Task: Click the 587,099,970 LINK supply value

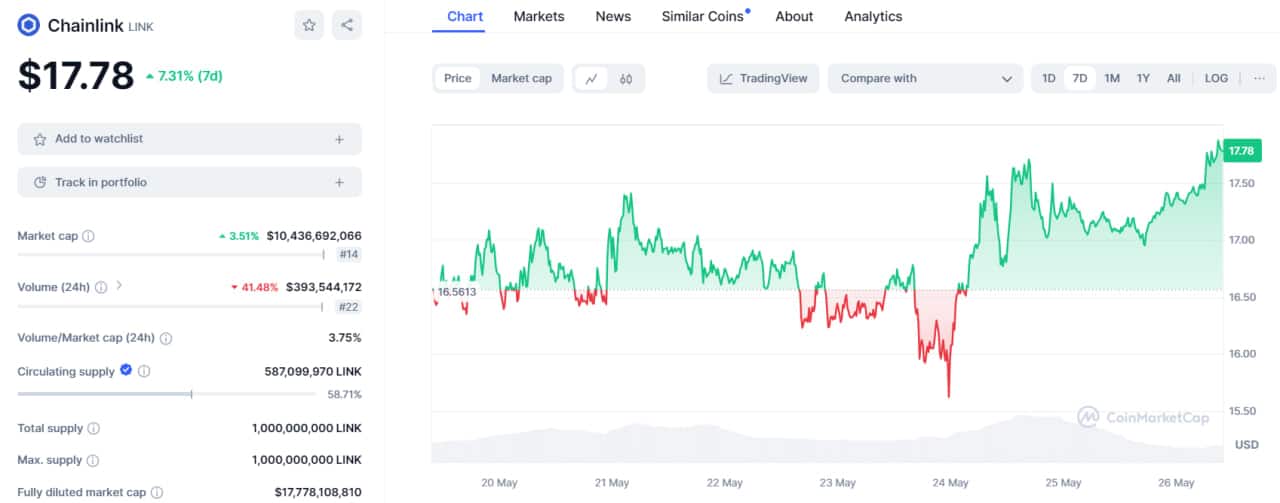Action: point(313,371)
